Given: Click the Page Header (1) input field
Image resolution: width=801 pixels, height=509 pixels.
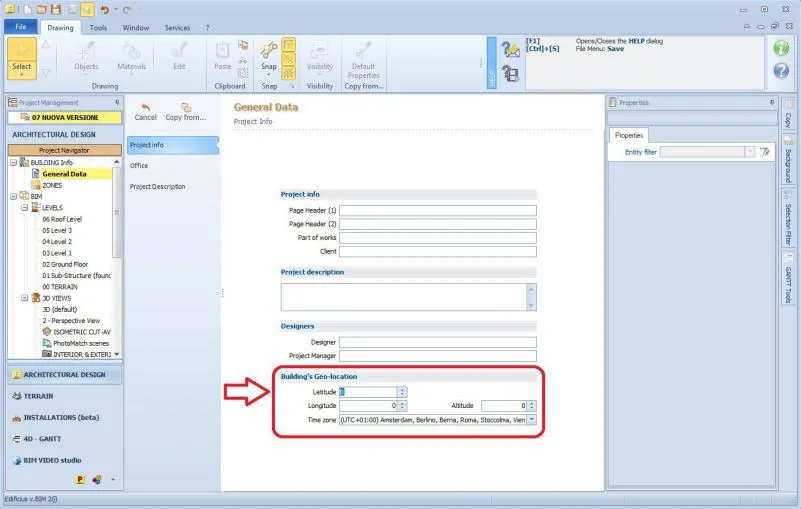Looking at the screenshot, I should point(438,211).
